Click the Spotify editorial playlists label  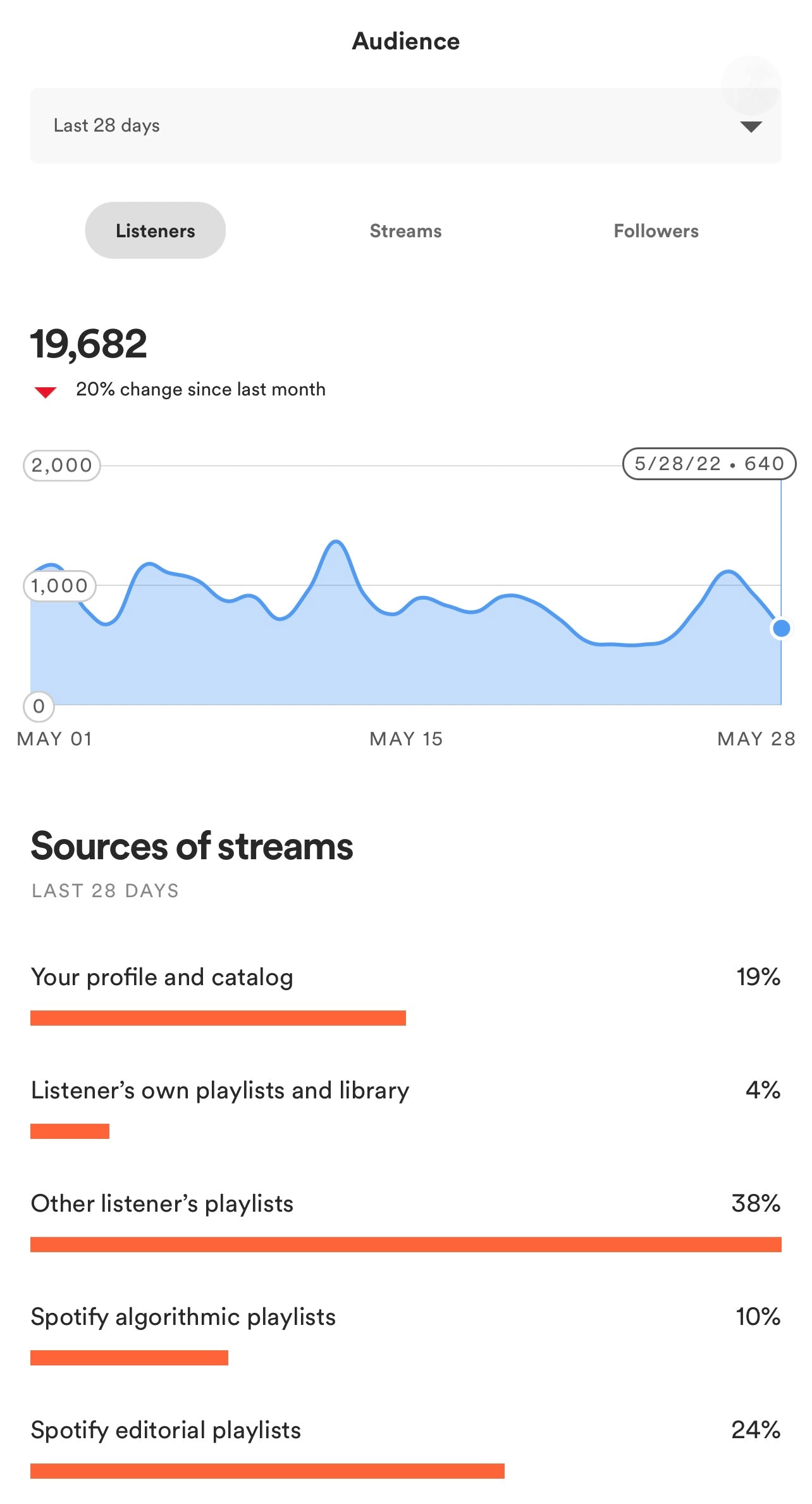point(166,1430)
